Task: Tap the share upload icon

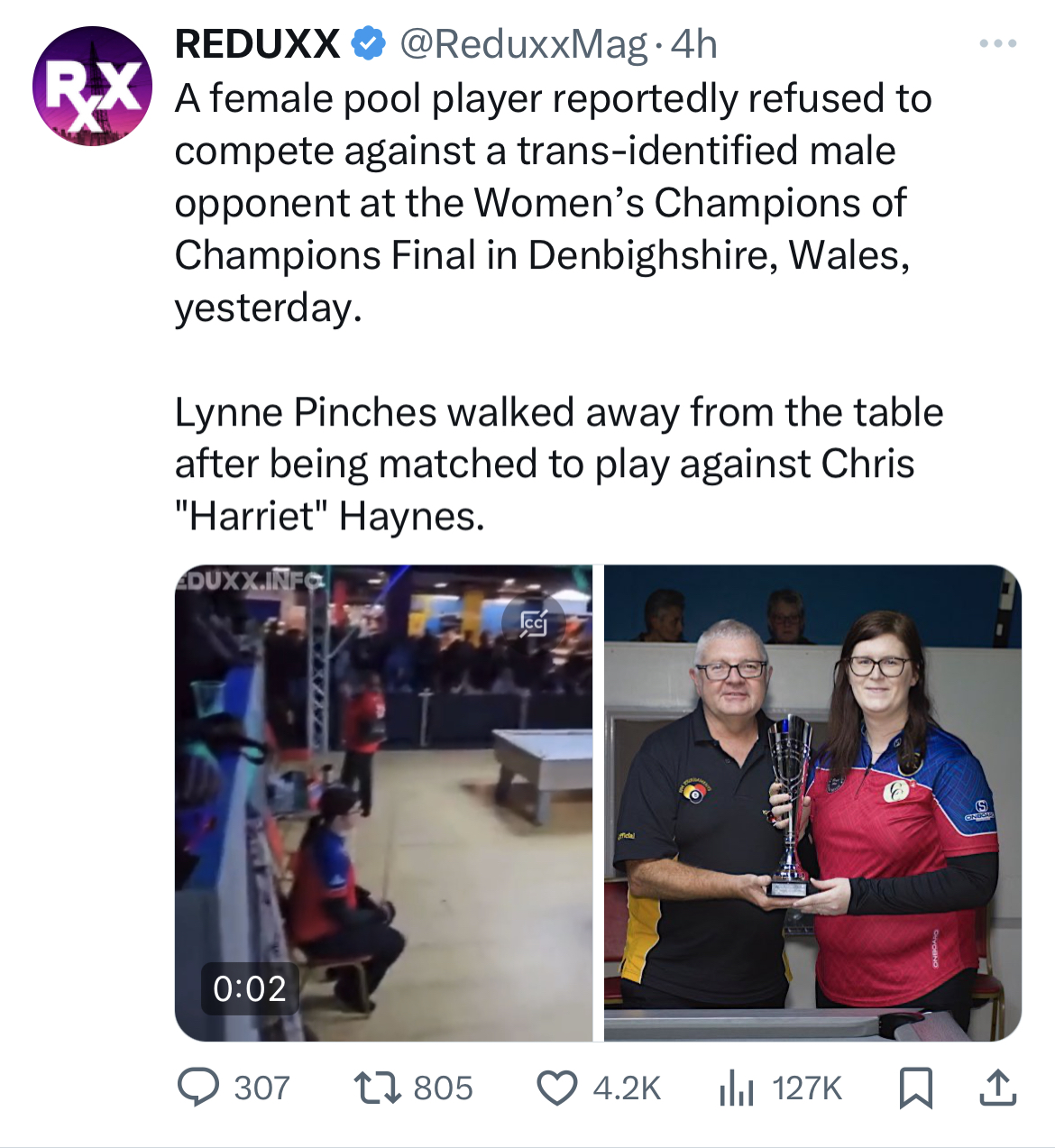Action: (x=998, y=1088)
